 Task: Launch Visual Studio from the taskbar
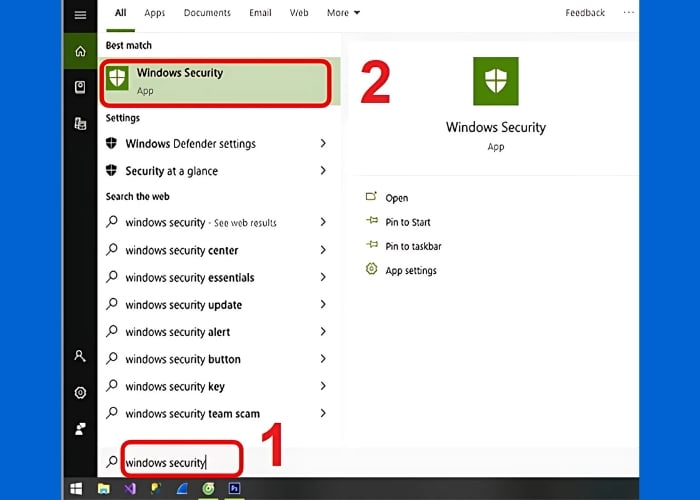(x=130, y=489)
